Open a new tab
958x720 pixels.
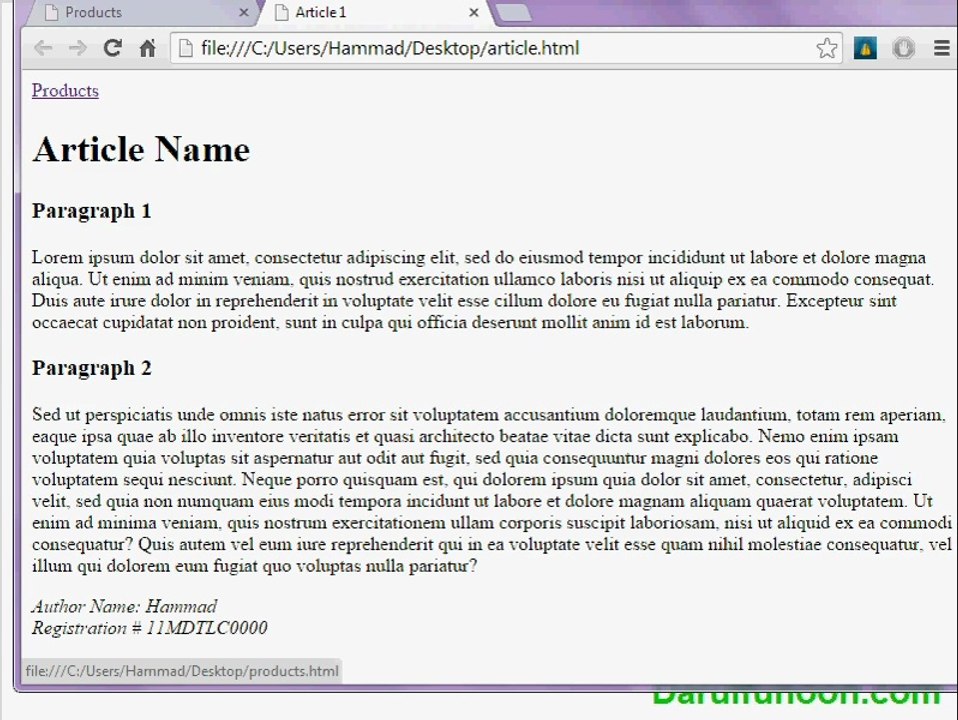513,13
